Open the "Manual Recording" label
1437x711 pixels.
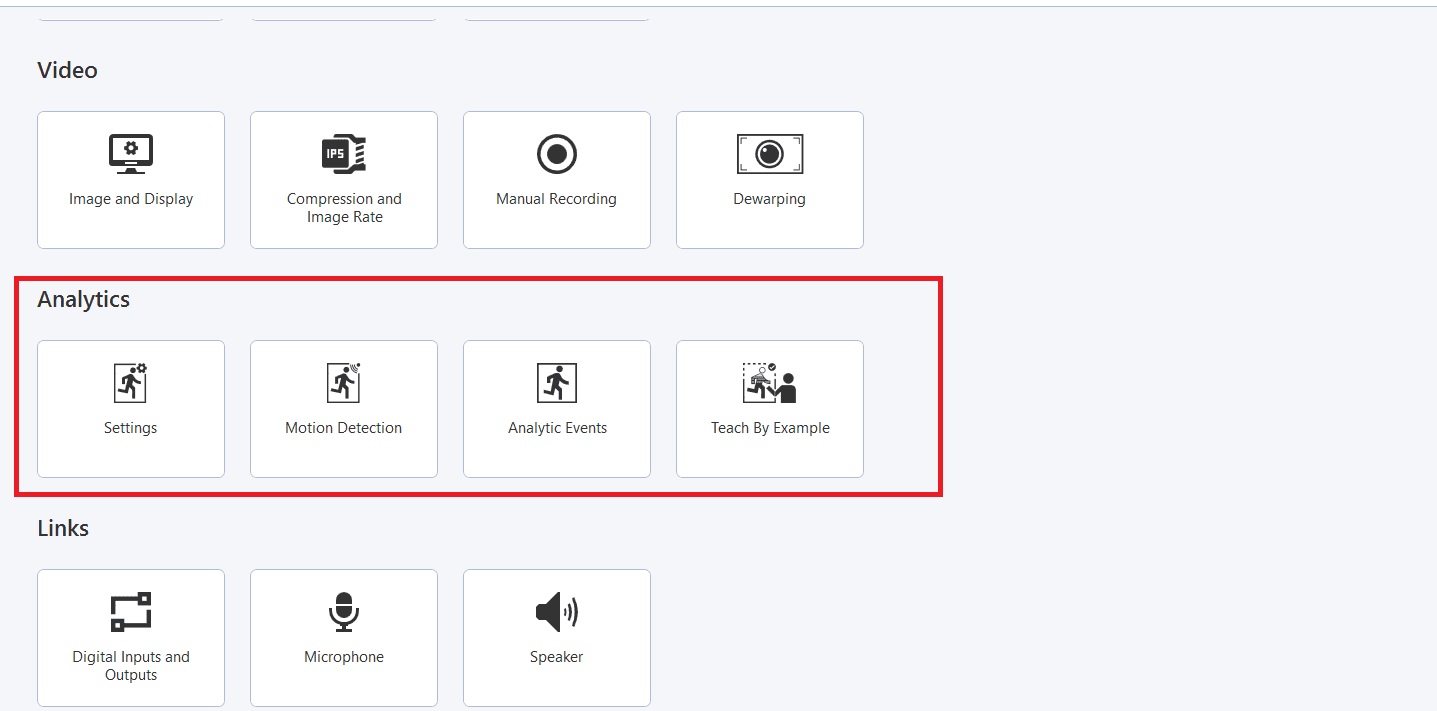pos(557,199)
